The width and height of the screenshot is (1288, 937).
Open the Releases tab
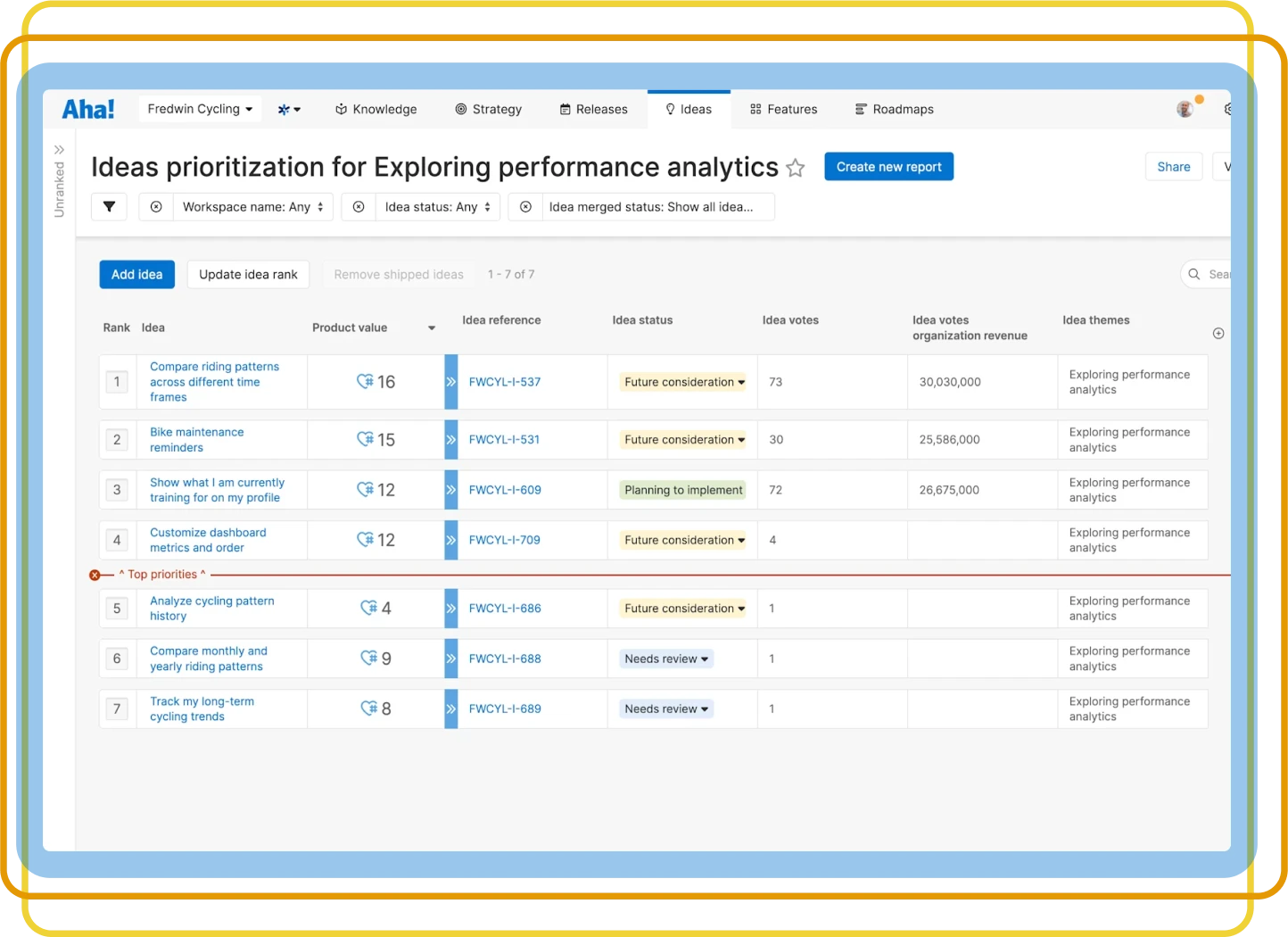(x=593, y=110)
